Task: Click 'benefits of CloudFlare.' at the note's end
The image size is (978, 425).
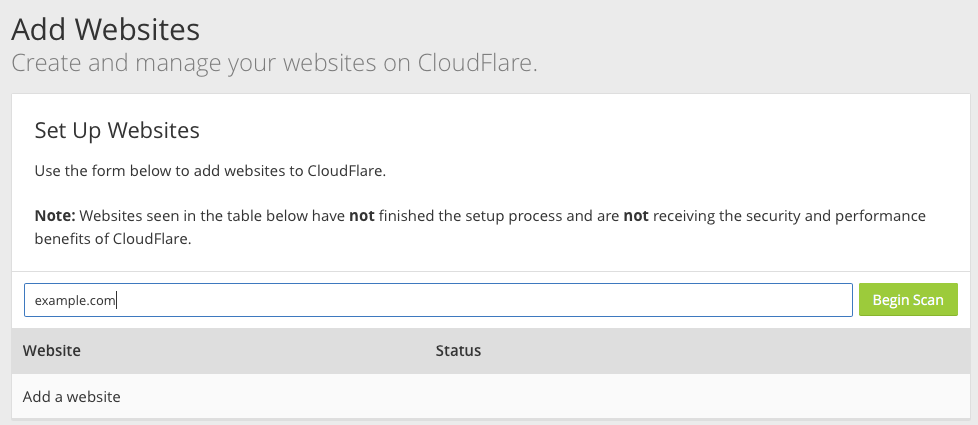Action: point(111,240)
